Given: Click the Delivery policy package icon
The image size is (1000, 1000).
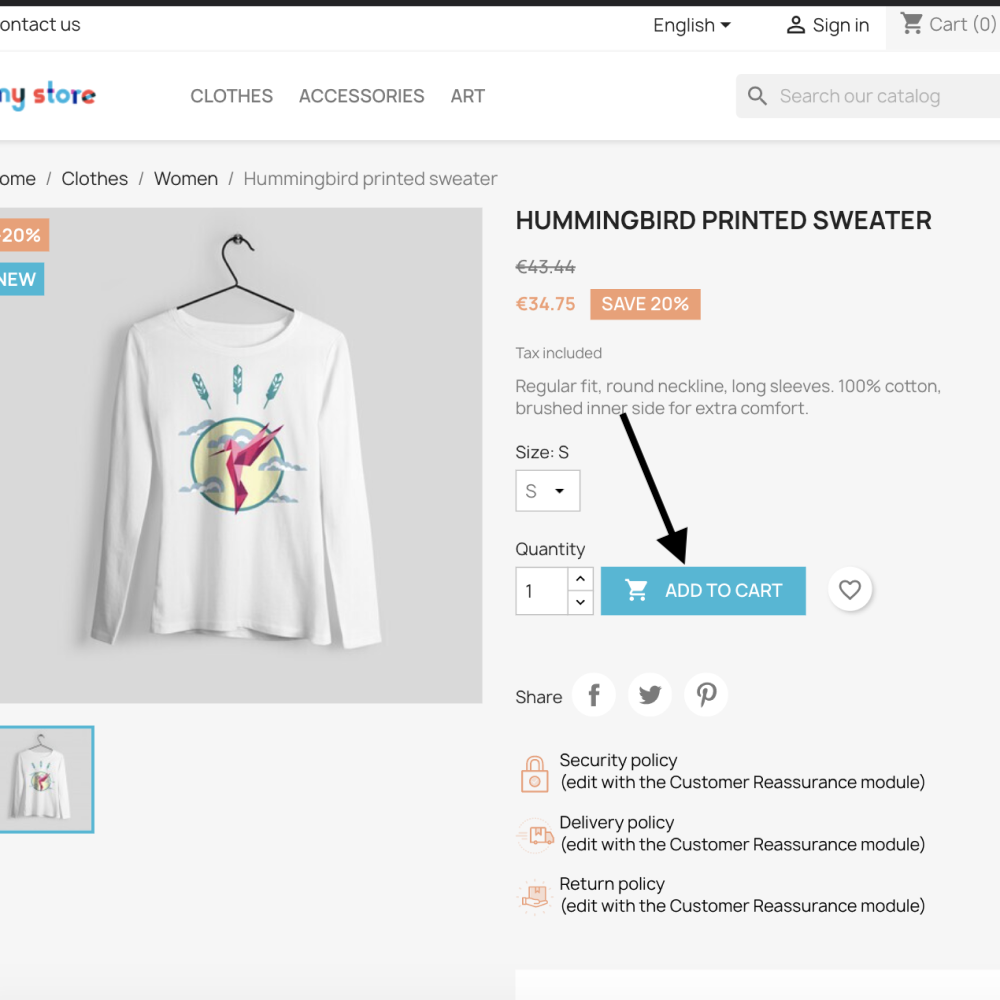Looking at the screenshot, I should point(534,834).
